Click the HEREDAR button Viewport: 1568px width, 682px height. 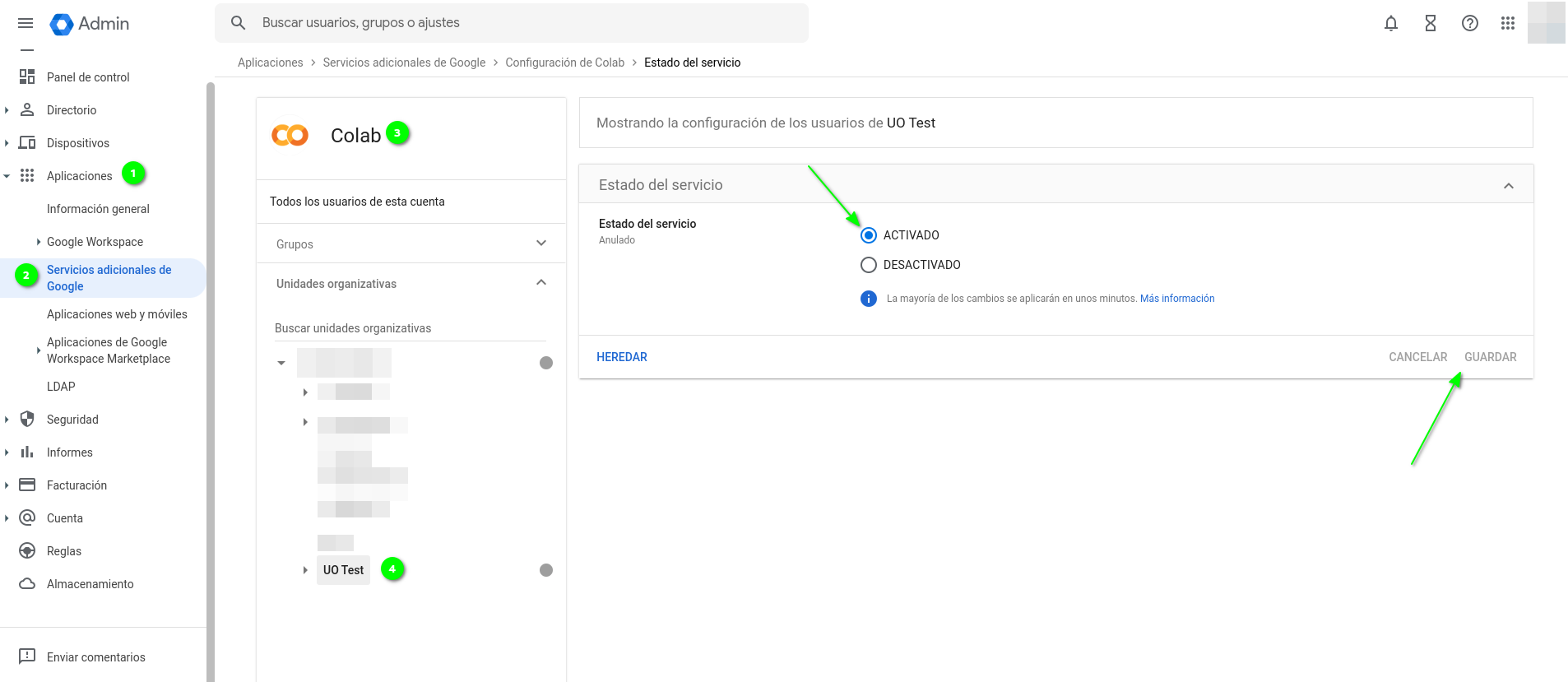point(622,357)
